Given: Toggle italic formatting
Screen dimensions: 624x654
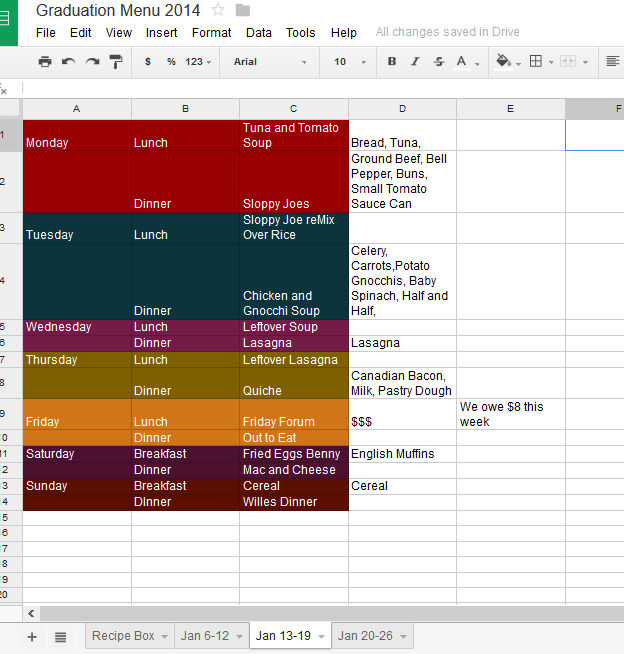Looking at the screenshot, I should (415, 61).
